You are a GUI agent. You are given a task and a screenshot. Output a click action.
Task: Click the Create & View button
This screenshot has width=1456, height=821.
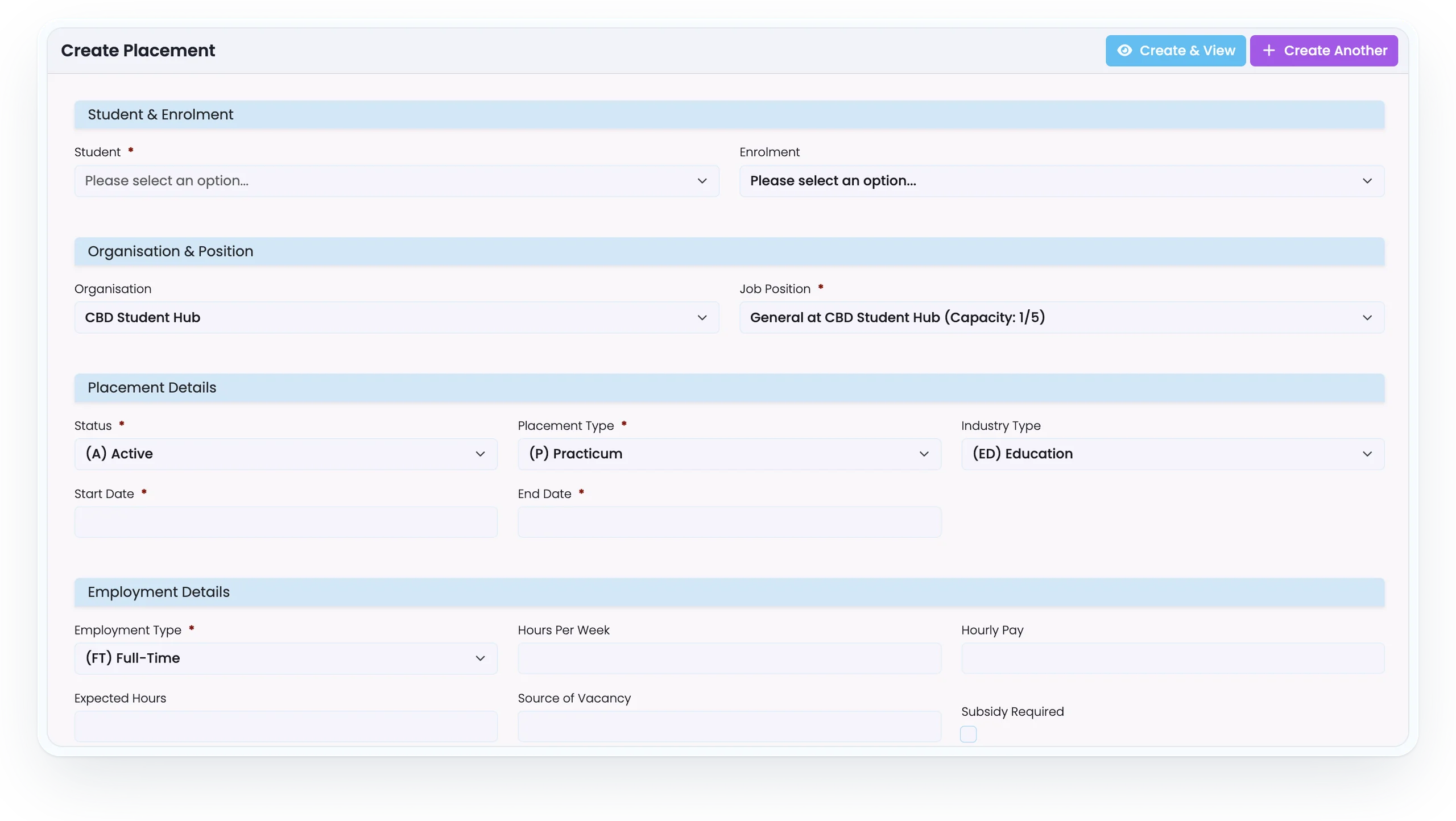(1175, 51)
